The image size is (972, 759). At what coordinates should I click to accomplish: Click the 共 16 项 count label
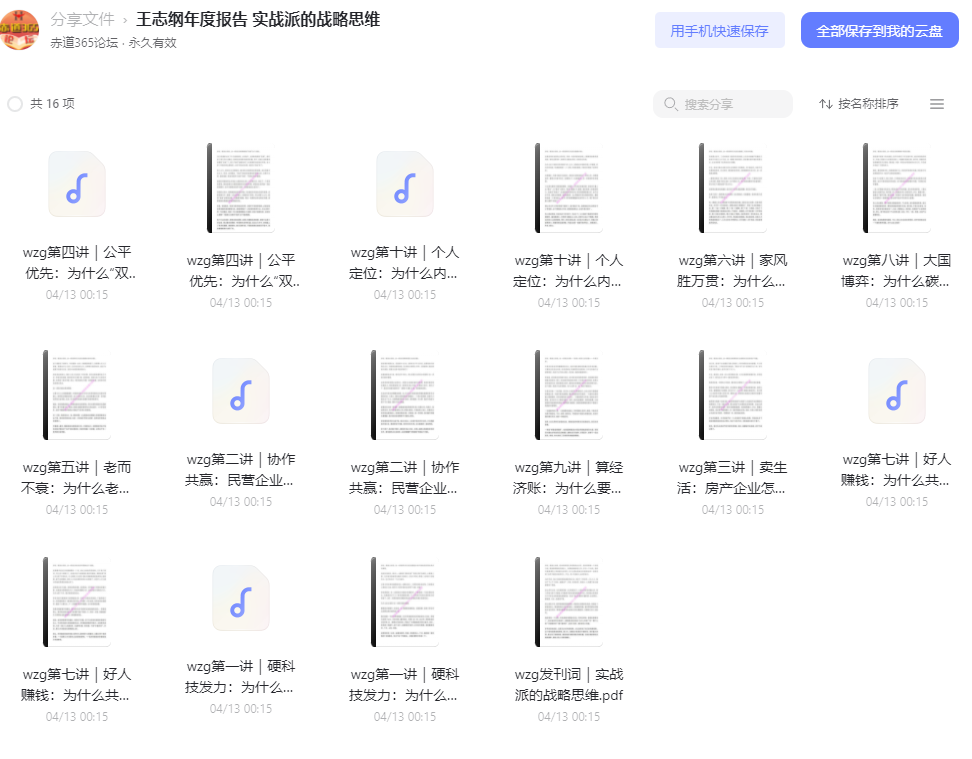tap(53, 104)
